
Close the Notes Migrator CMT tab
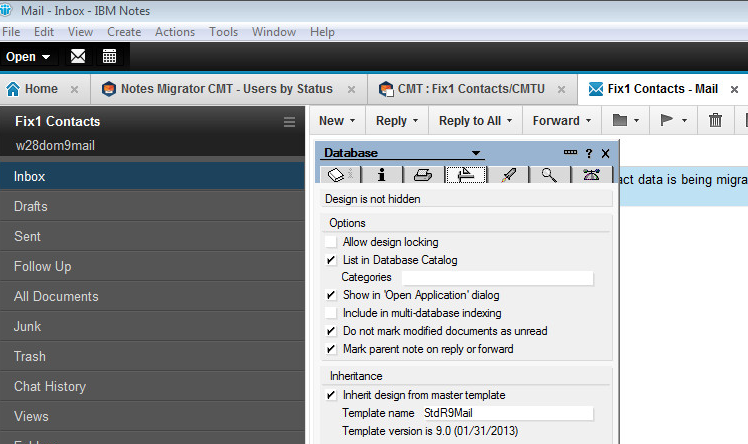[x=351, y=89]
